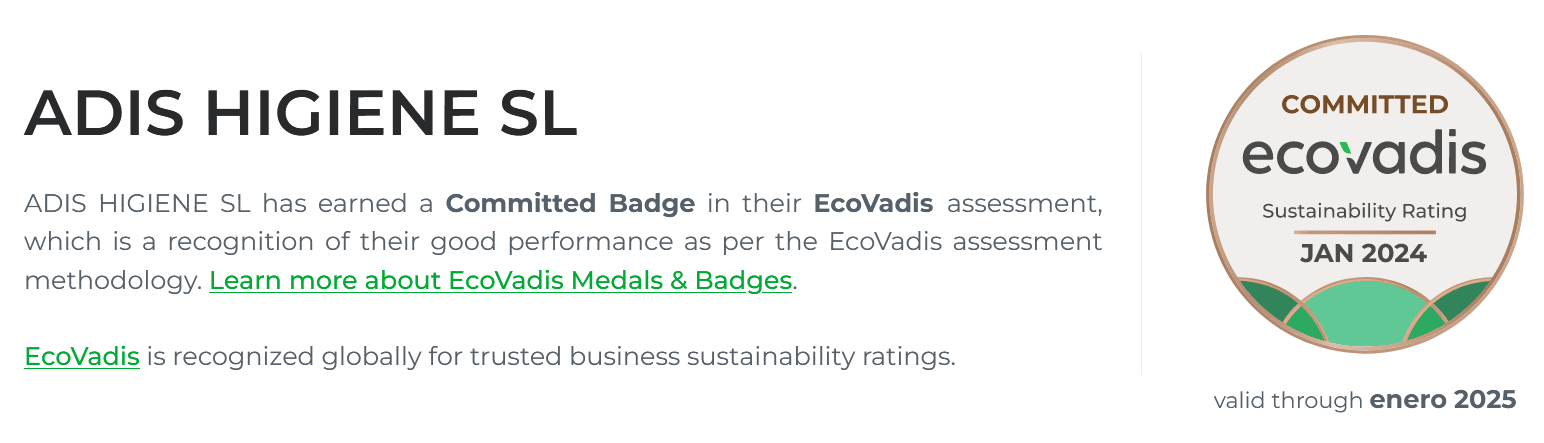Click the Sustainability Rating text on the badge
The height and width of the screenshot is (443, 1544).
(1364, 211)
